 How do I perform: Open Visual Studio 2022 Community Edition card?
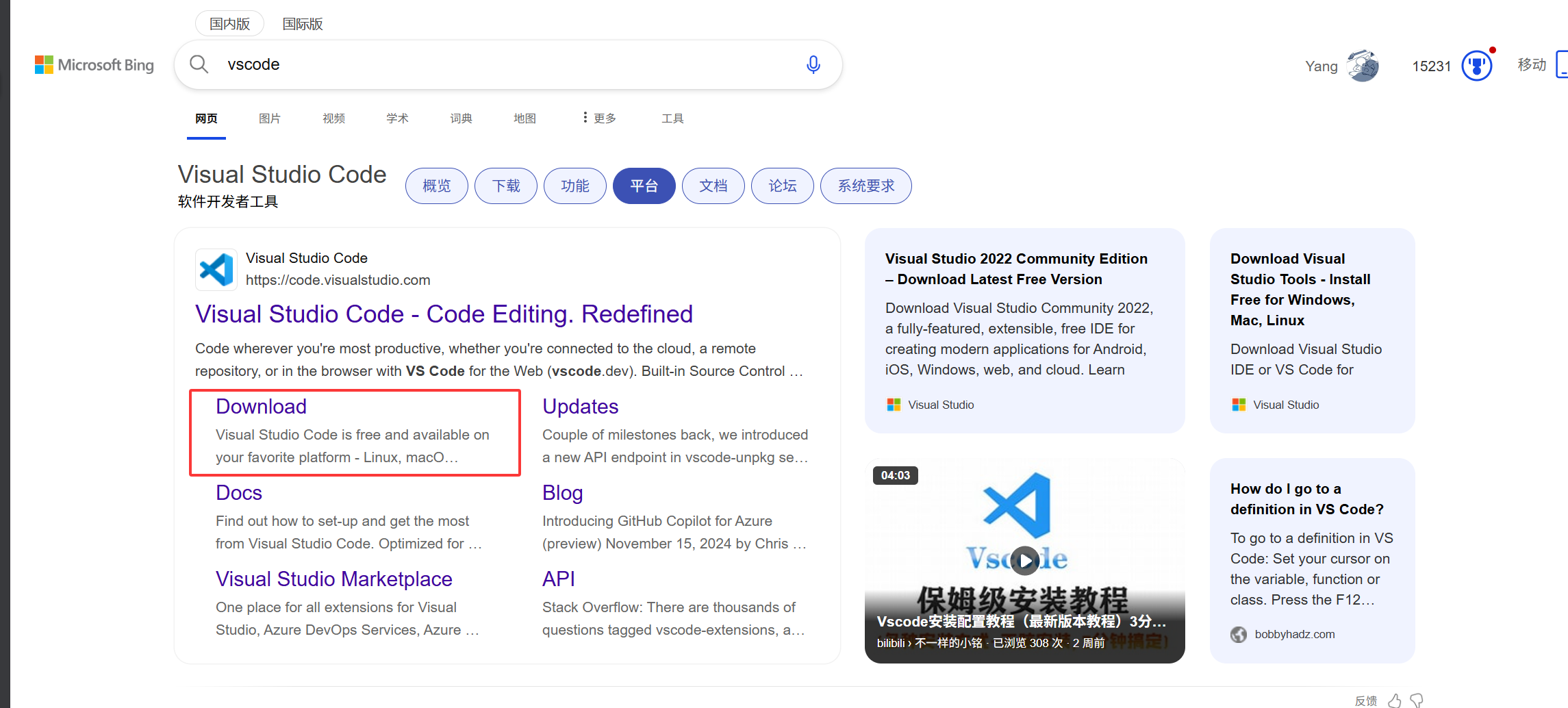pos(1024,330)
